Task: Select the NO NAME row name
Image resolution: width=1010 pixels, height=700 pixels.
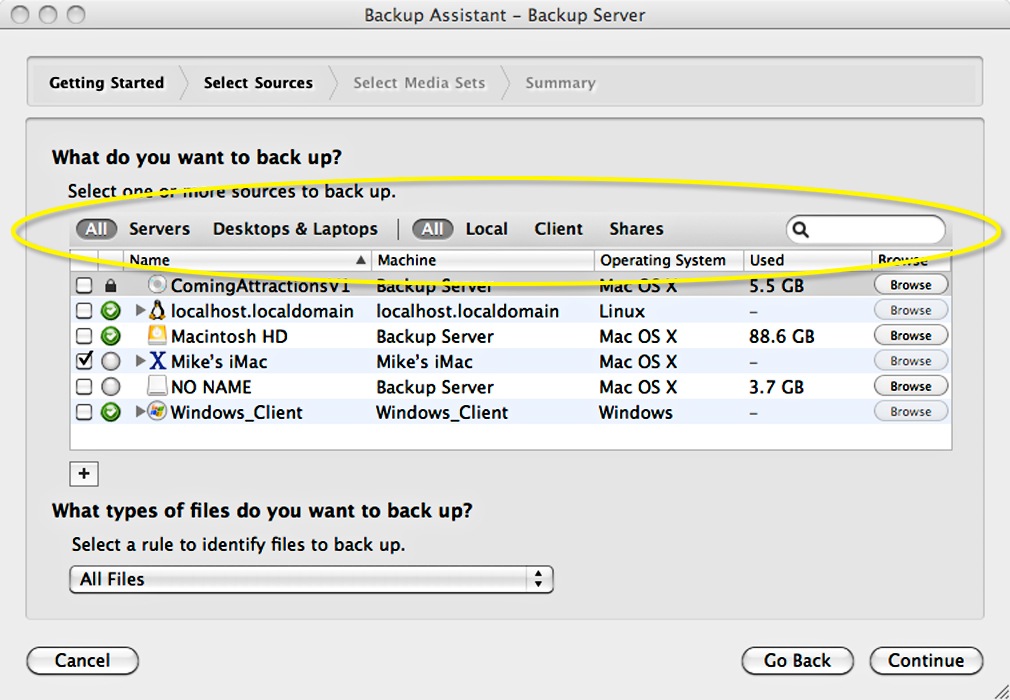Action: tap(211, 387)
